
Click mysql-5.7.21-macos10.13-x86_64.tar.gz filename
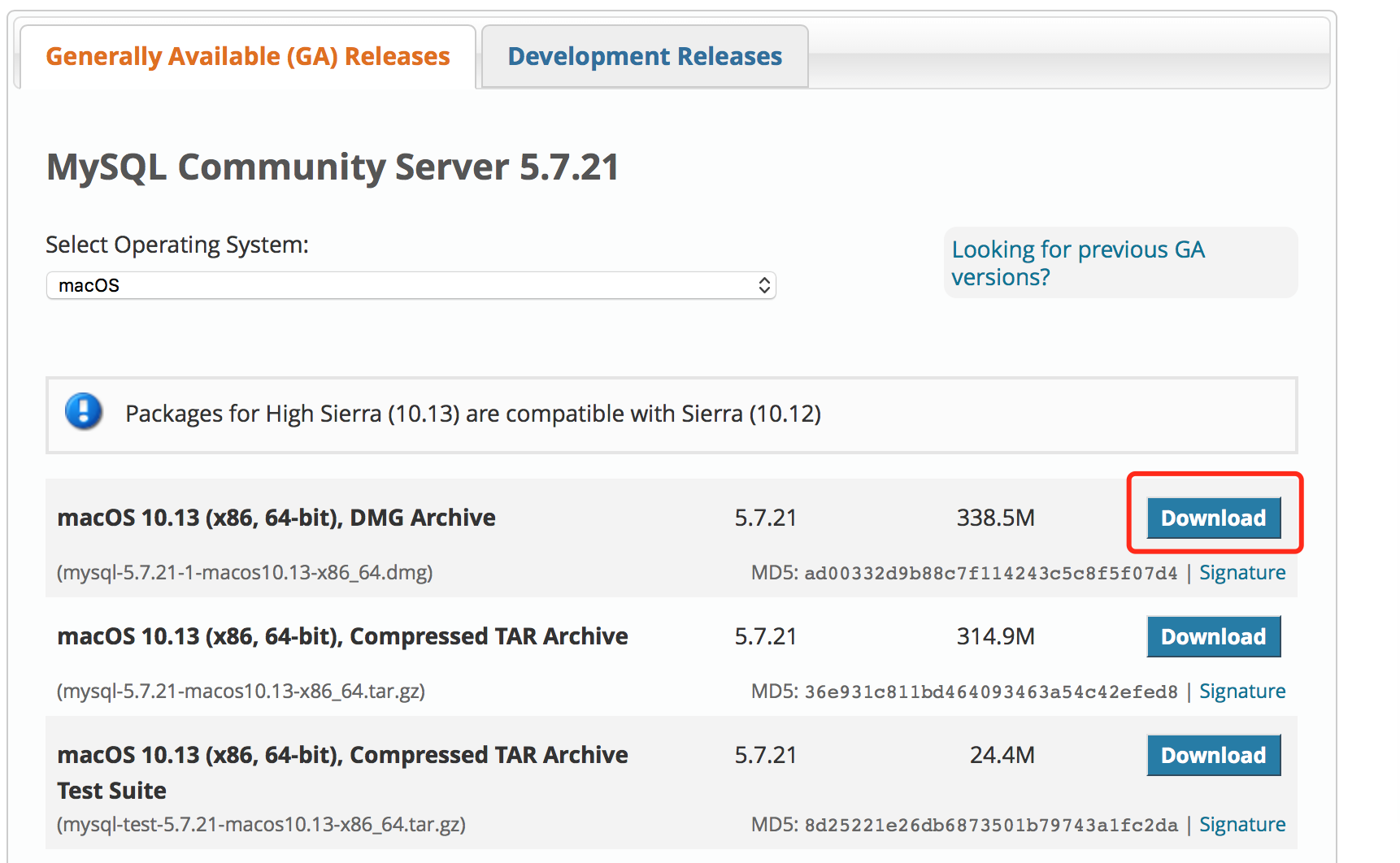tap(241, 692)
